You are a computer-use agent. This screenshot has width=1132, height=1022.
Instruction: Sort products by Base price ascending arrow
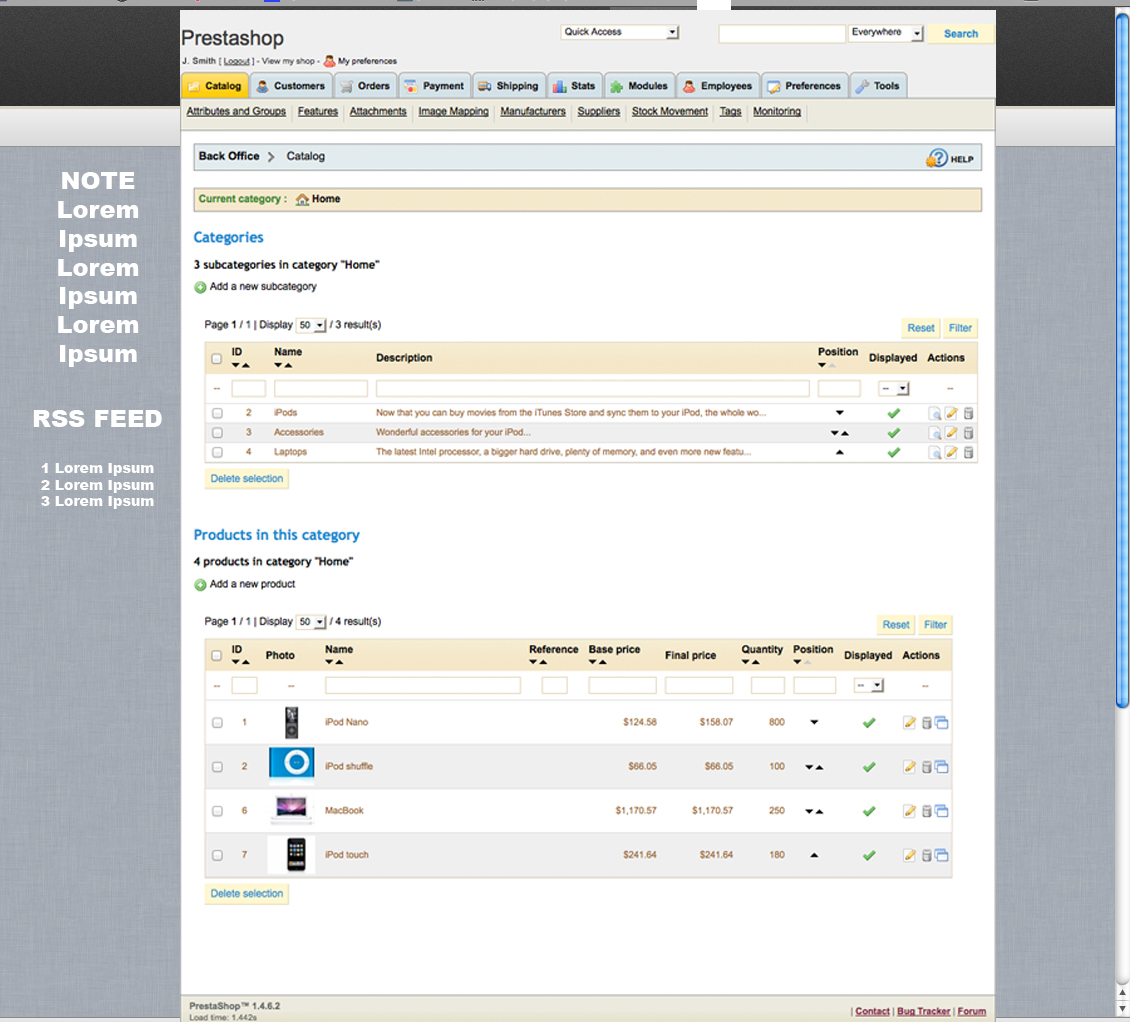point(603,663)
